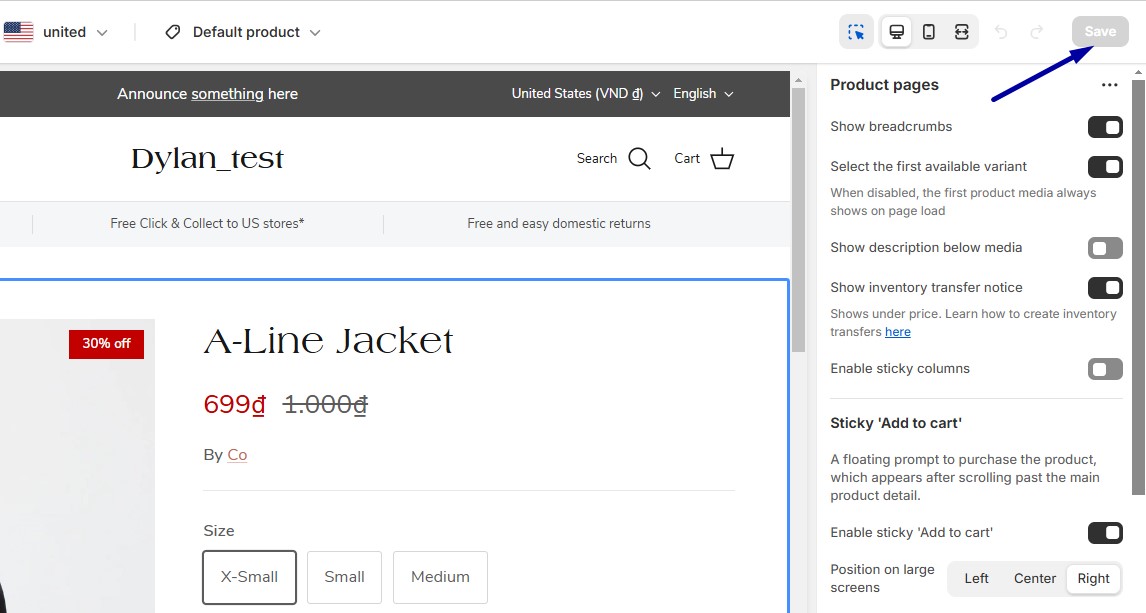Image resolution: width=1146 pixels, height=613 pixels.
Task: Click the cart basket icon
Action: click(x=722, y=159)
